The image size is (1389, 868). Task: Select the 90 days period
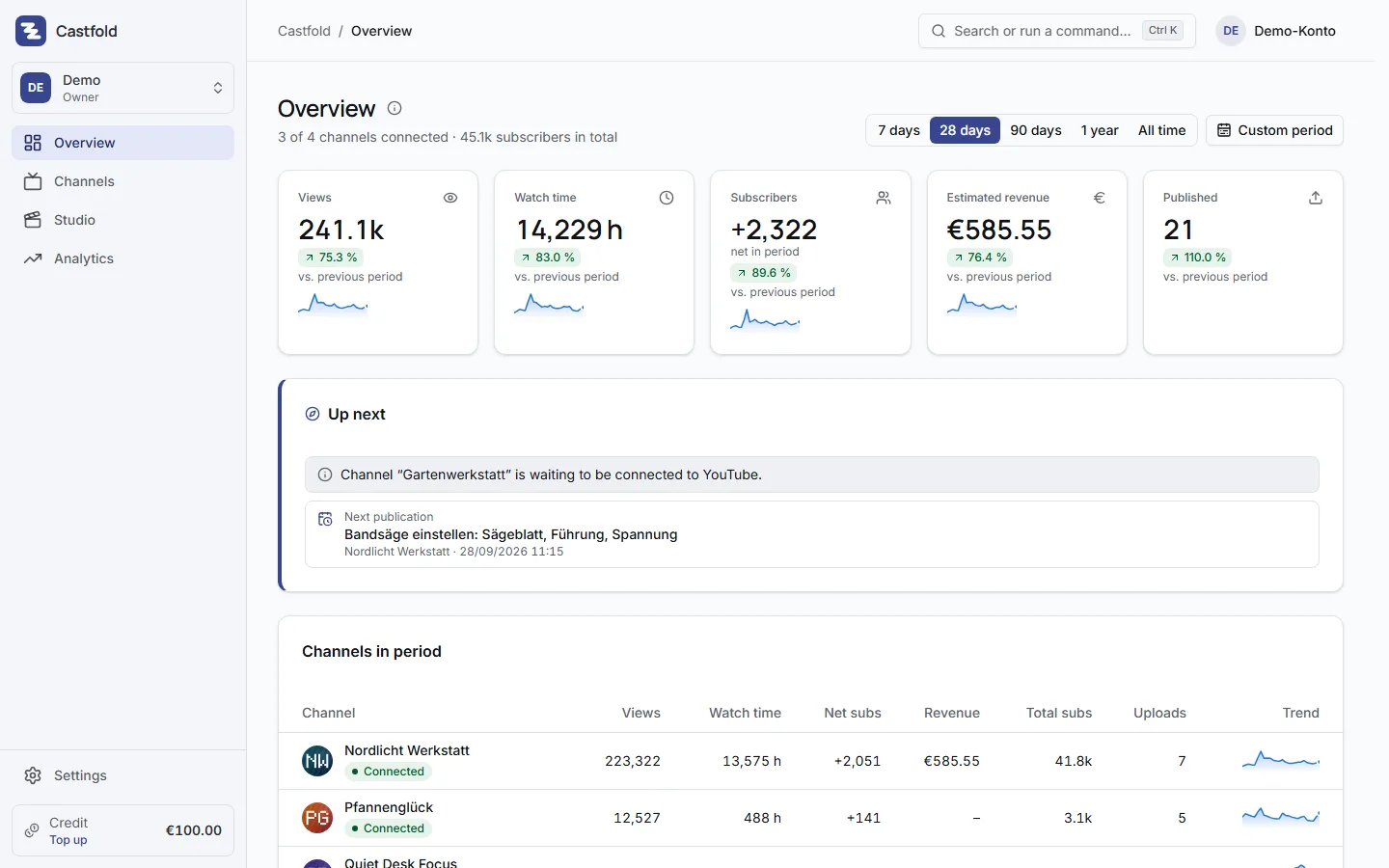point(1036,130)
